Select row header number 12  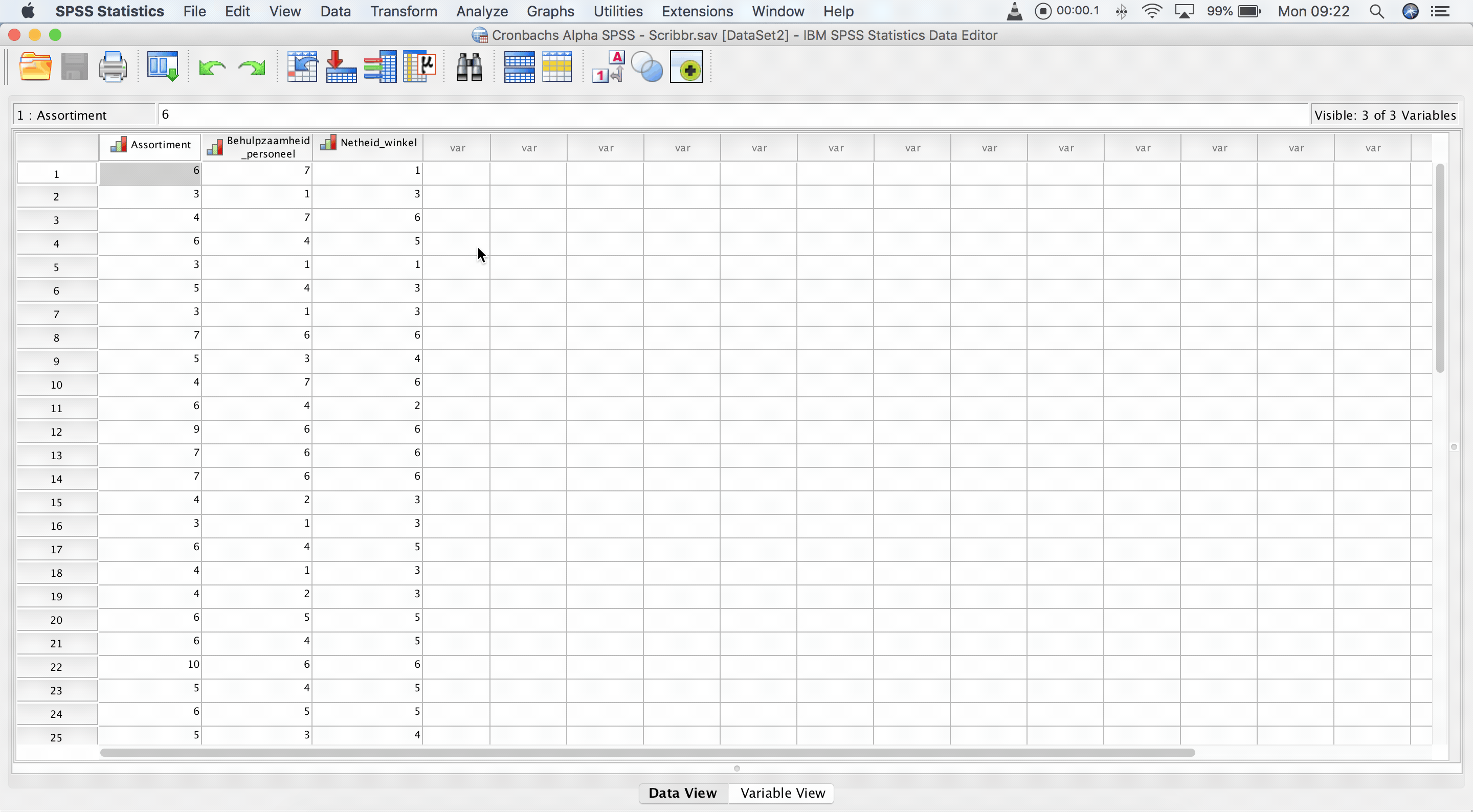(57, 432)
